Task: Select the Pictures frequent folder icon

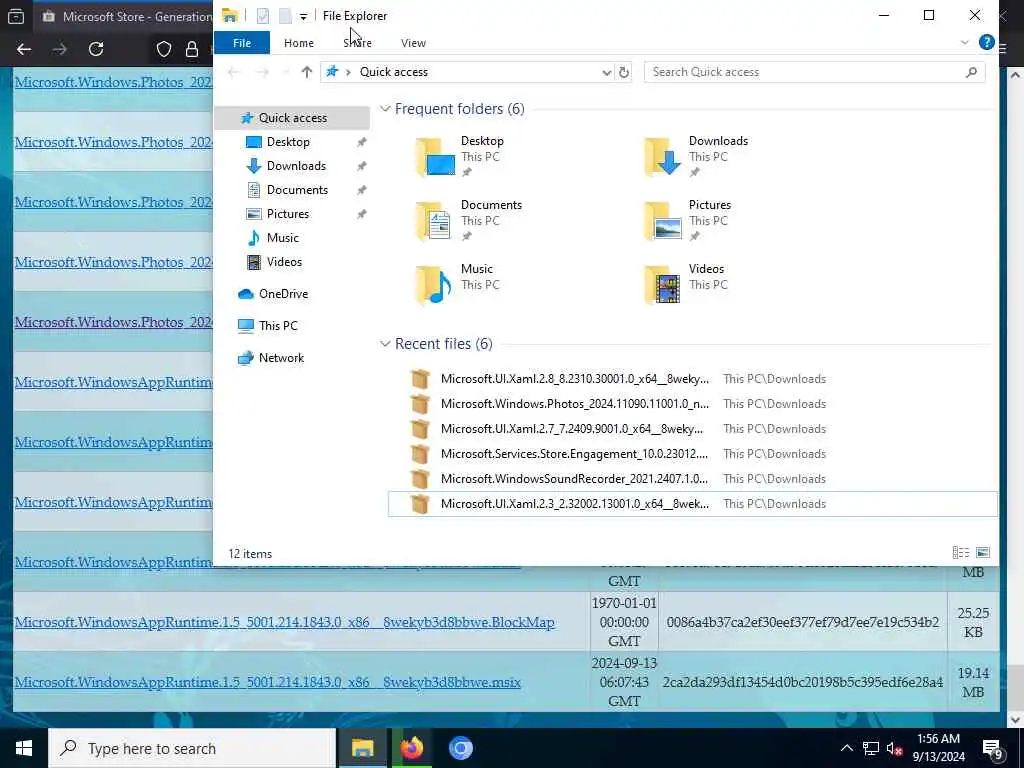Action: 663,221
